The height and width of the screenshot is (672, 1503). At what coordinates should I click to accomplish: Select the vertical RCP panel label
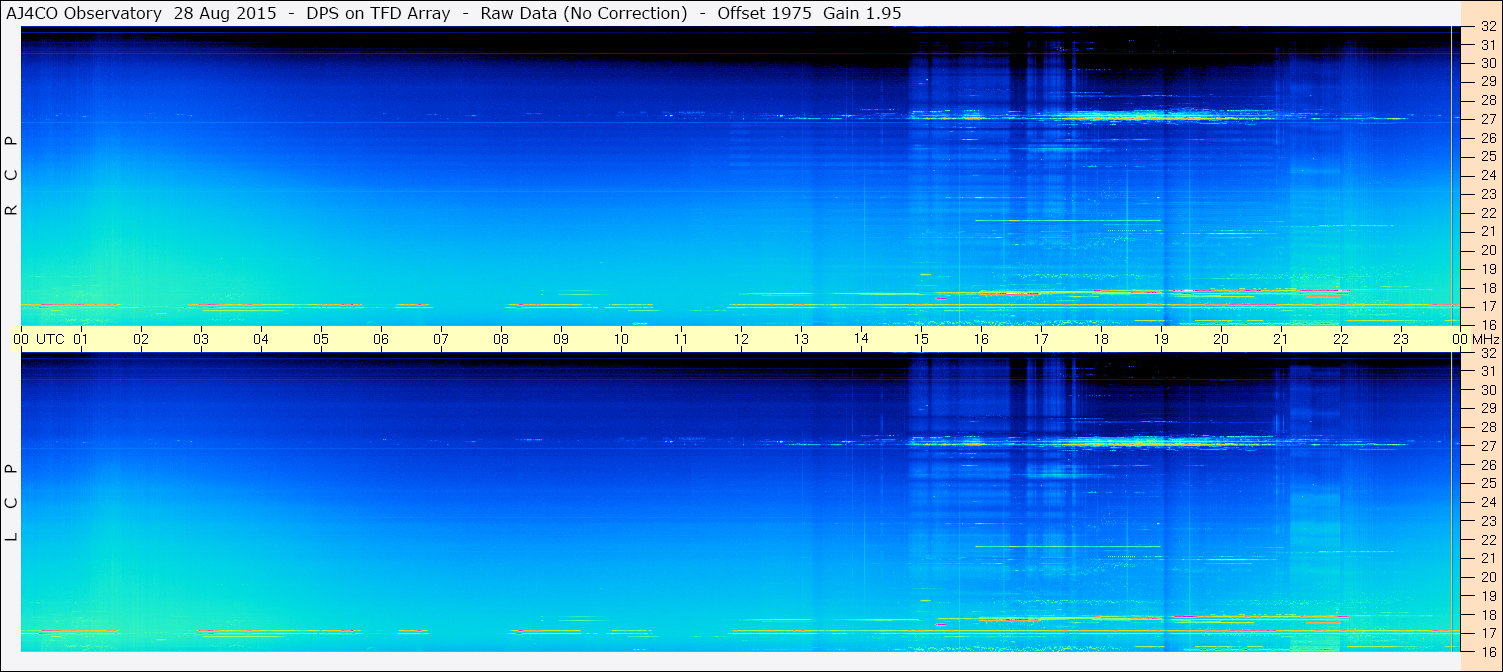coord(12,175)
